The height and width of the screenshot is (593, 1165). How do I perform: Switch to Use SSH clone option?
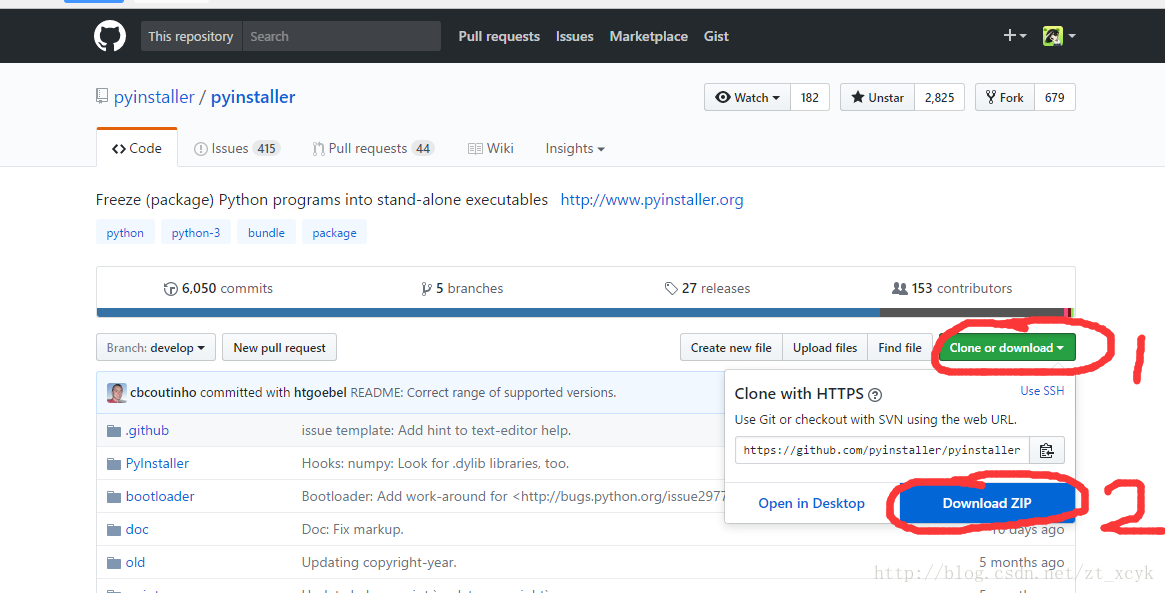click(1042, 391)
